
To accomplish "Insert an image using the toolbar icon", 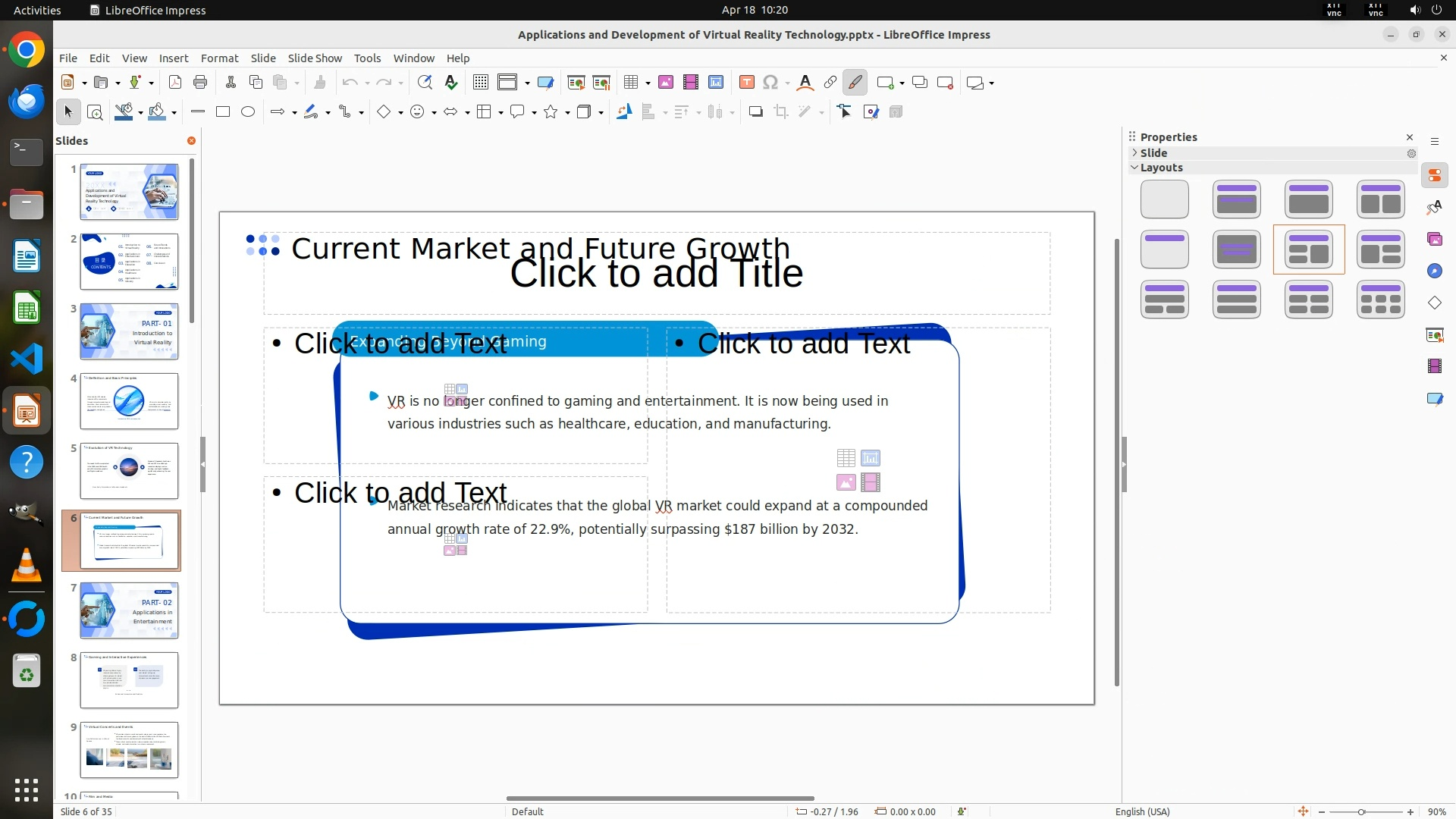I will 665,83.
